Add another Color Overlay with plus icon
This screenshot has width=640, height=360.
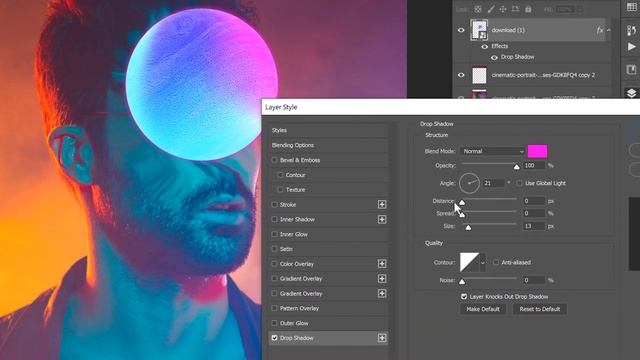pyautogui.click(x=382, y=264)
